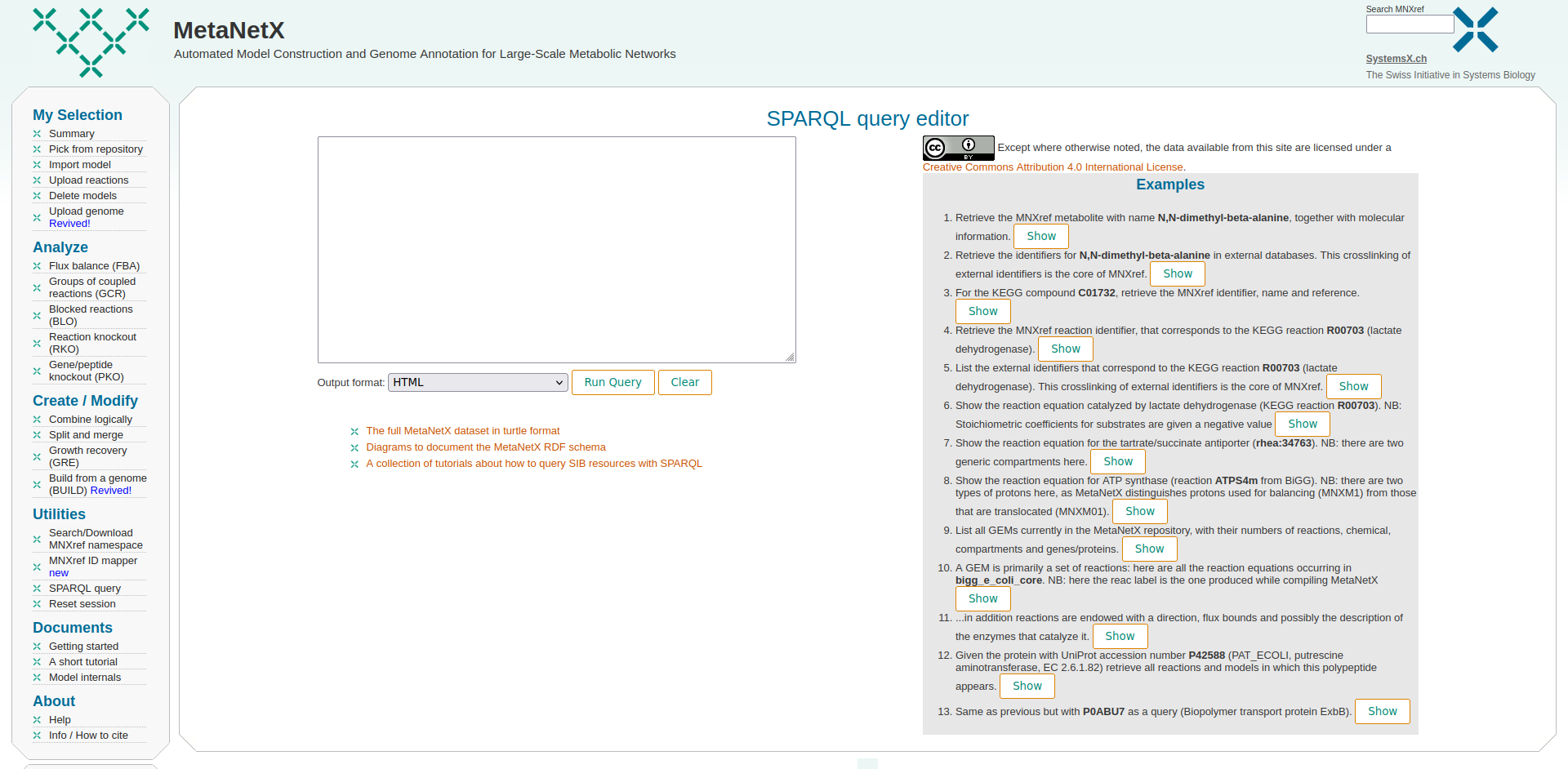Show example 7 tartrate/succinate antiporter query
The height and width of the screenshot is (769, 1568).
point(1118,461)
